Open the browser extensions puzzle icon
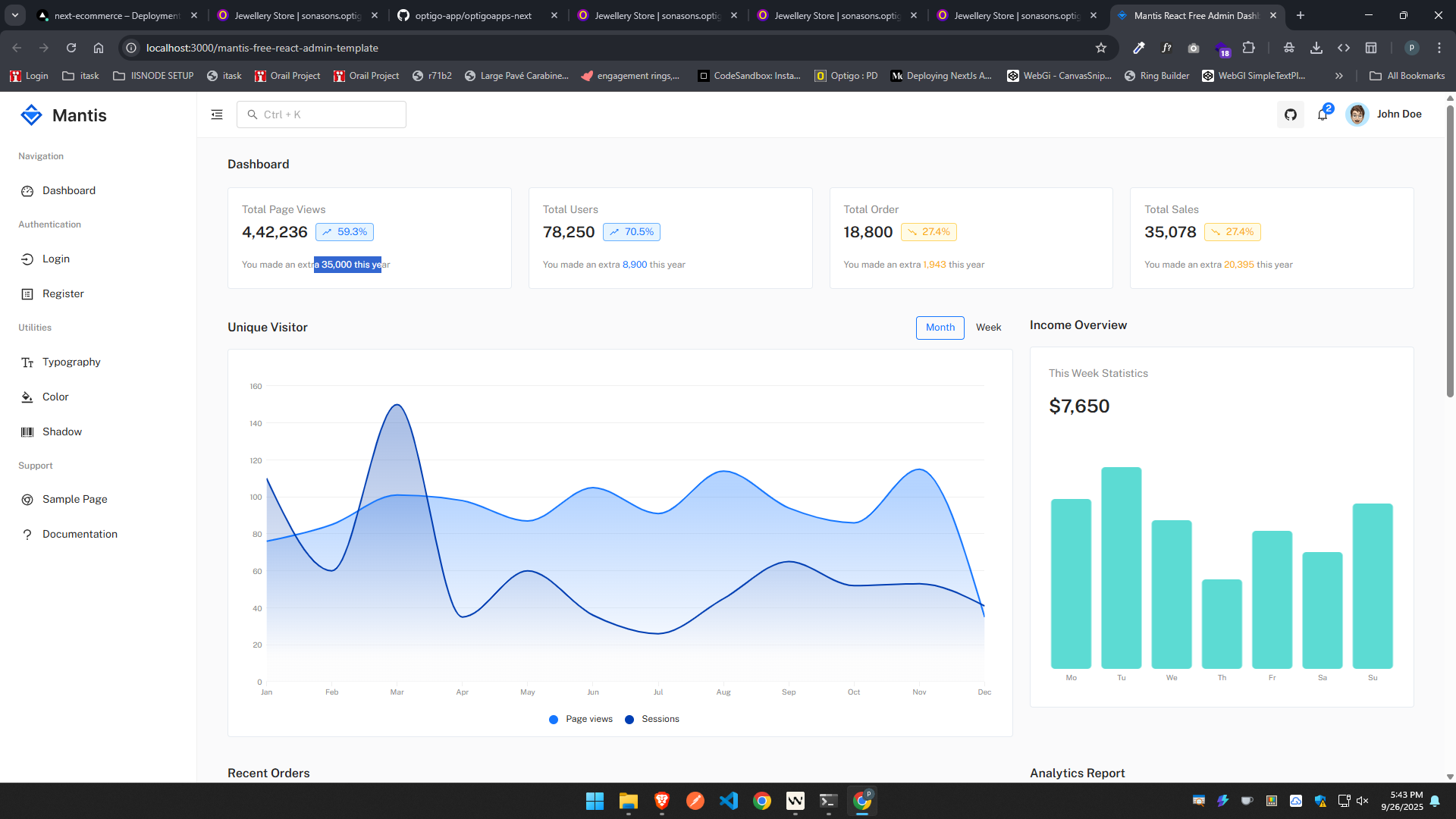Image resolution: width=1456 pixels, height=819 pixels. point(1249,48)
